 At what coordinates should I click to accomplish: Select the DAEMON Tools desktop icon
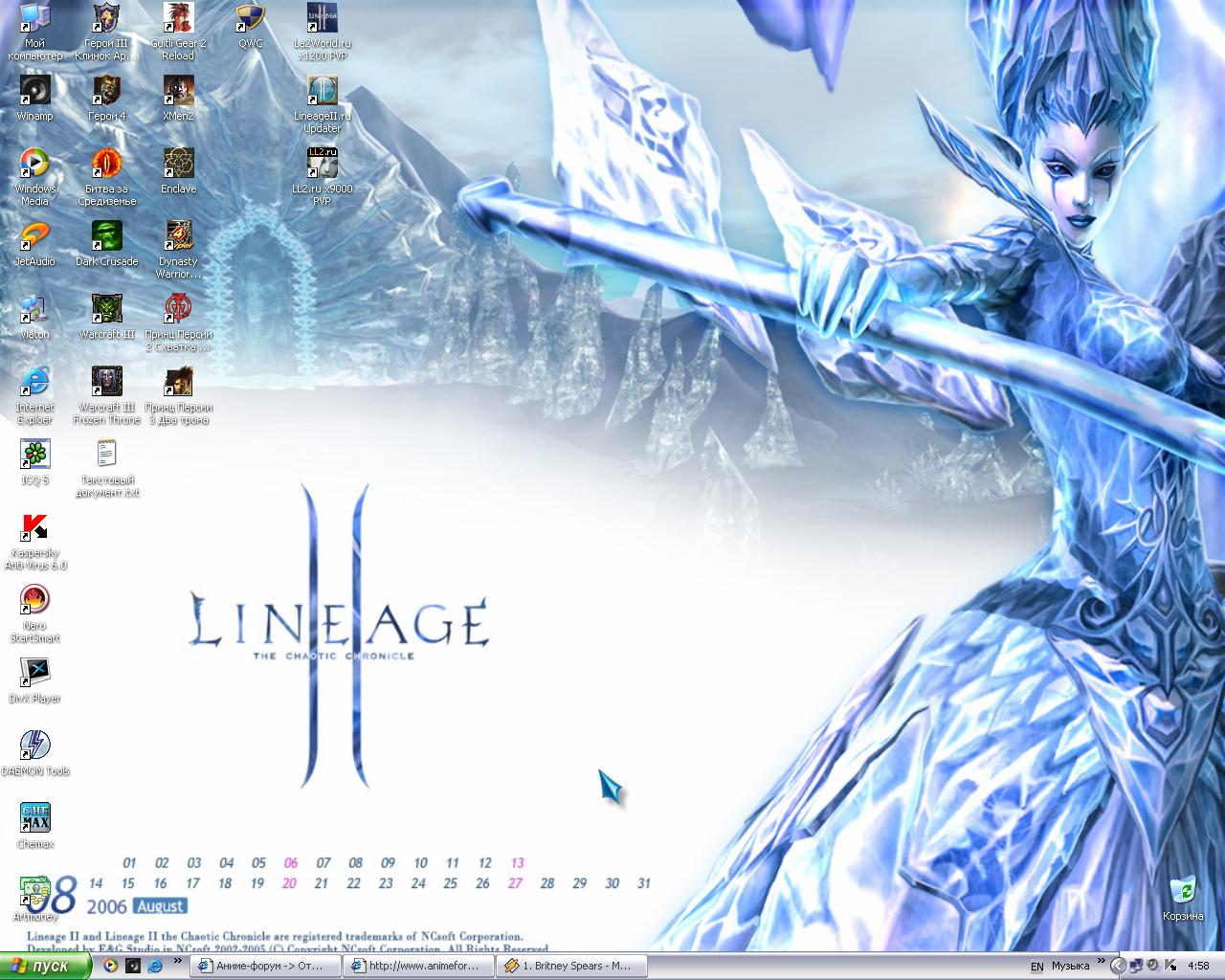(x=35, y=746)
